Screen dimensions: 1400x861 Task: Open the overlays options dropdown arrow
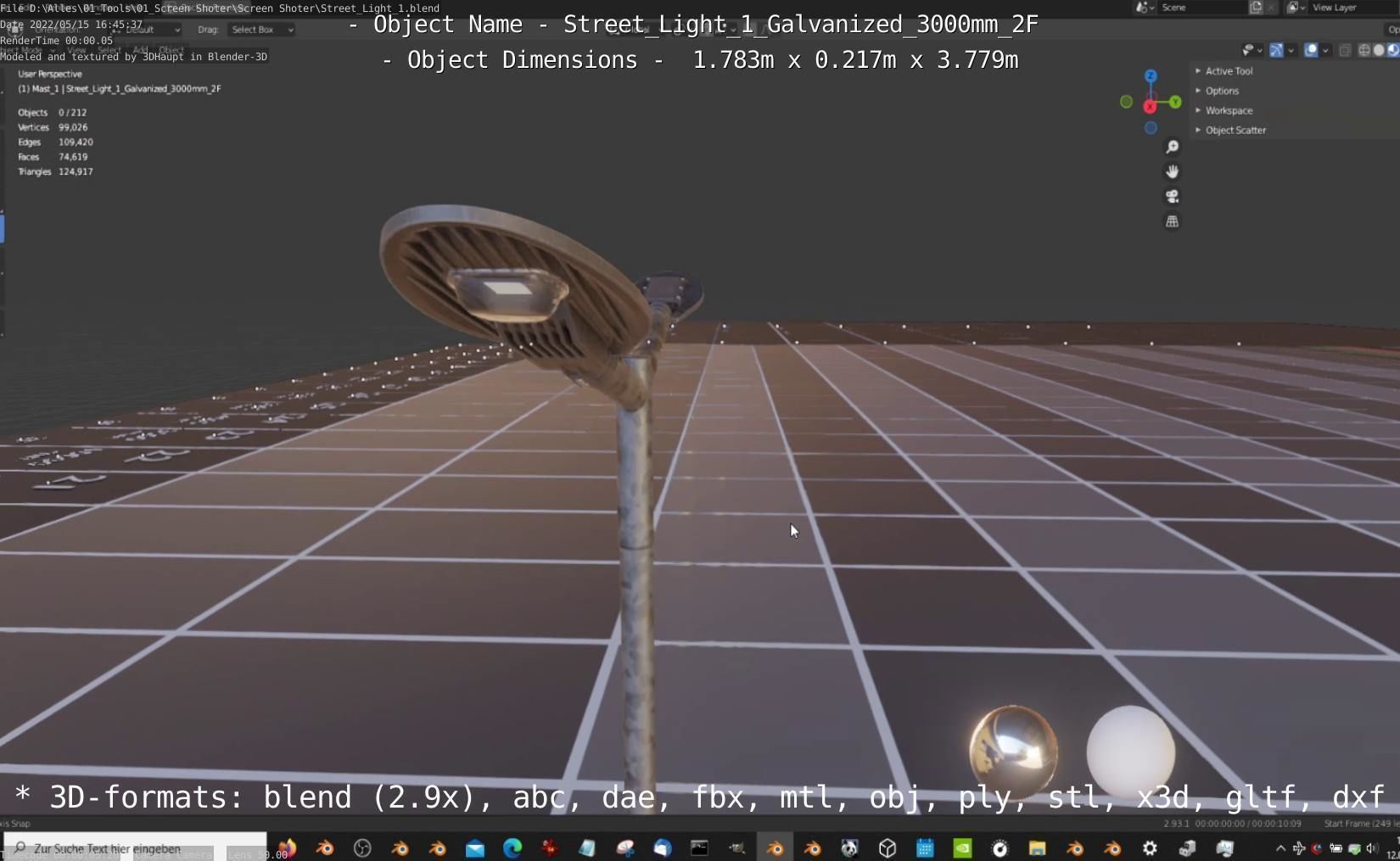(1325, 51)
